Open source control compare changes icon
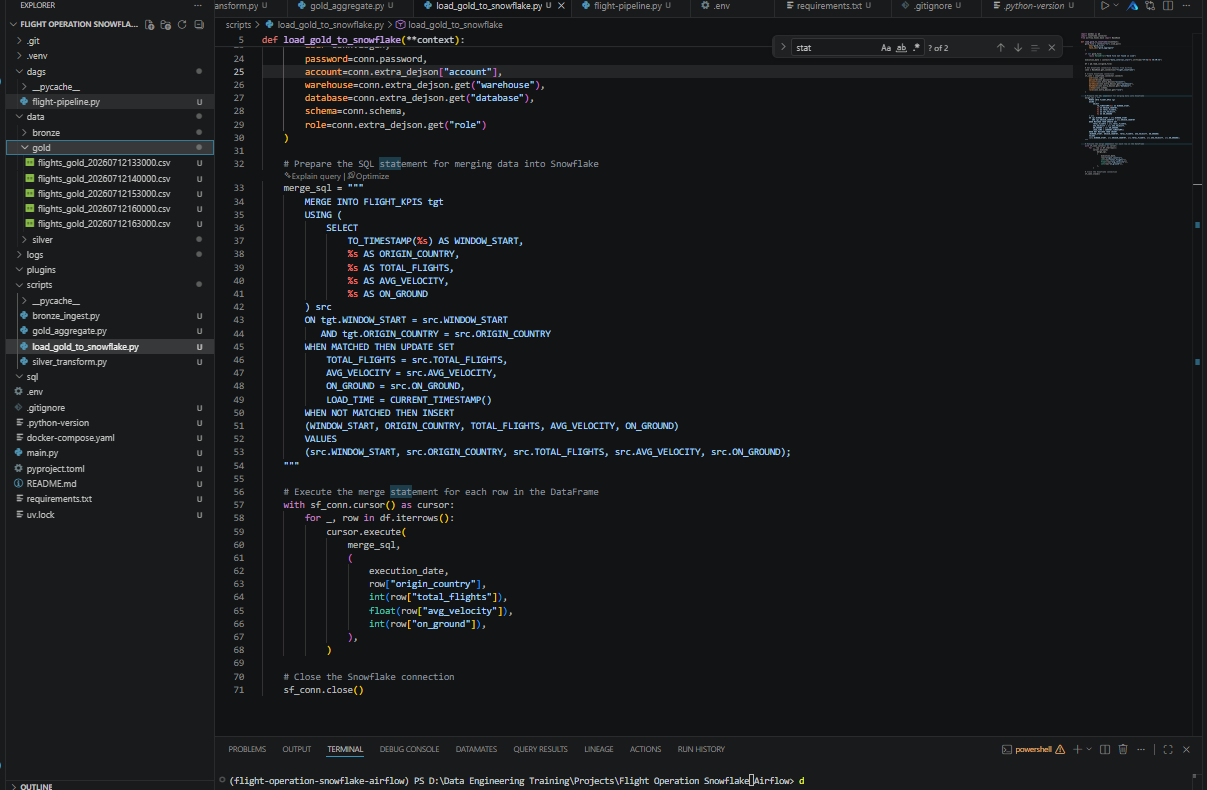 point(1149,6)
